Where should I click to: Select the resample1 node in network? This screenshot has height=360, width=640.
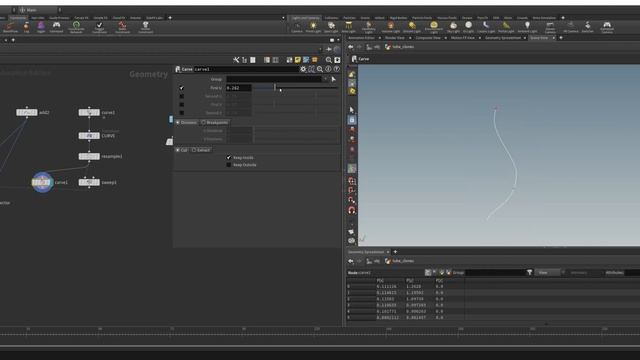(89, 156)
